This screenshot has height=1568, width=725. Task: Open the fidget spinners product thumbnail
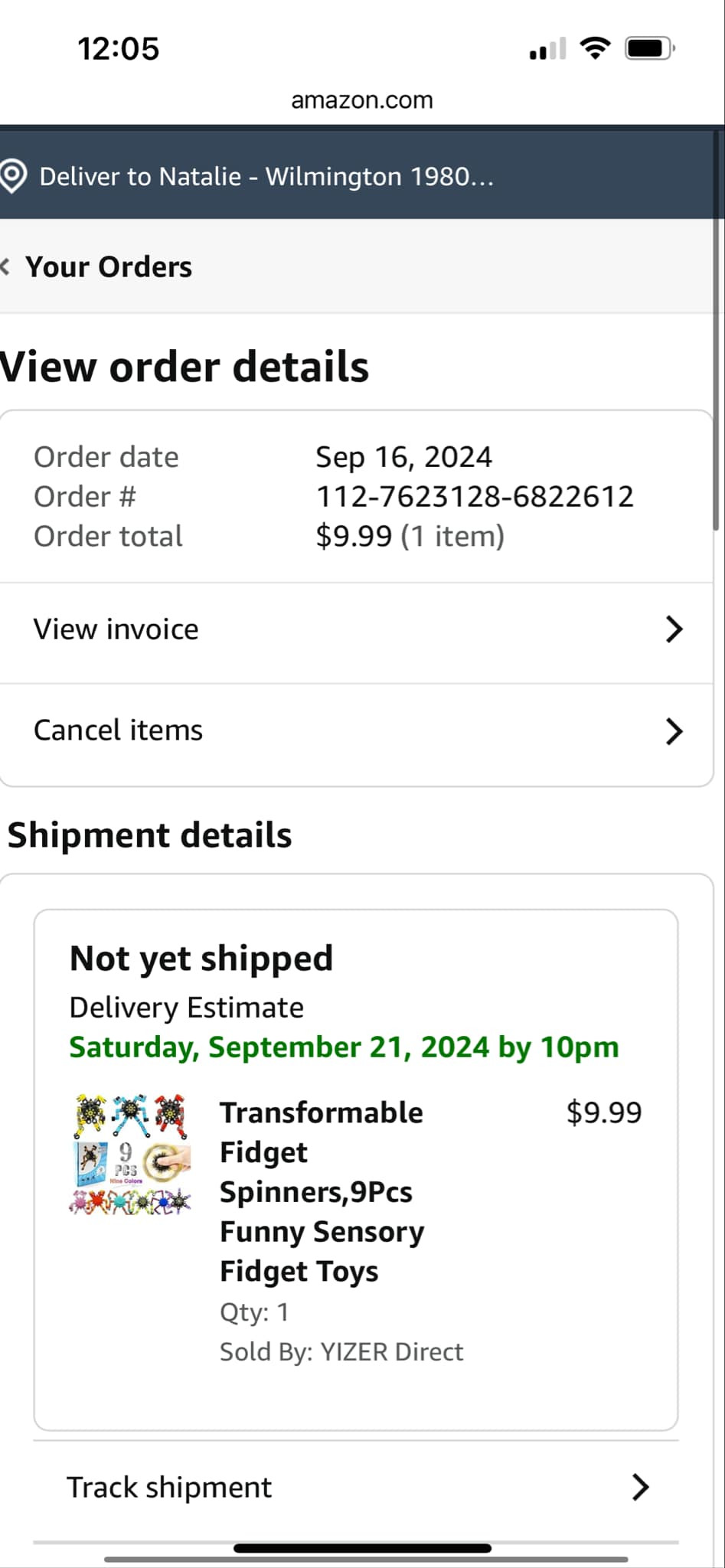point(130,1154)
